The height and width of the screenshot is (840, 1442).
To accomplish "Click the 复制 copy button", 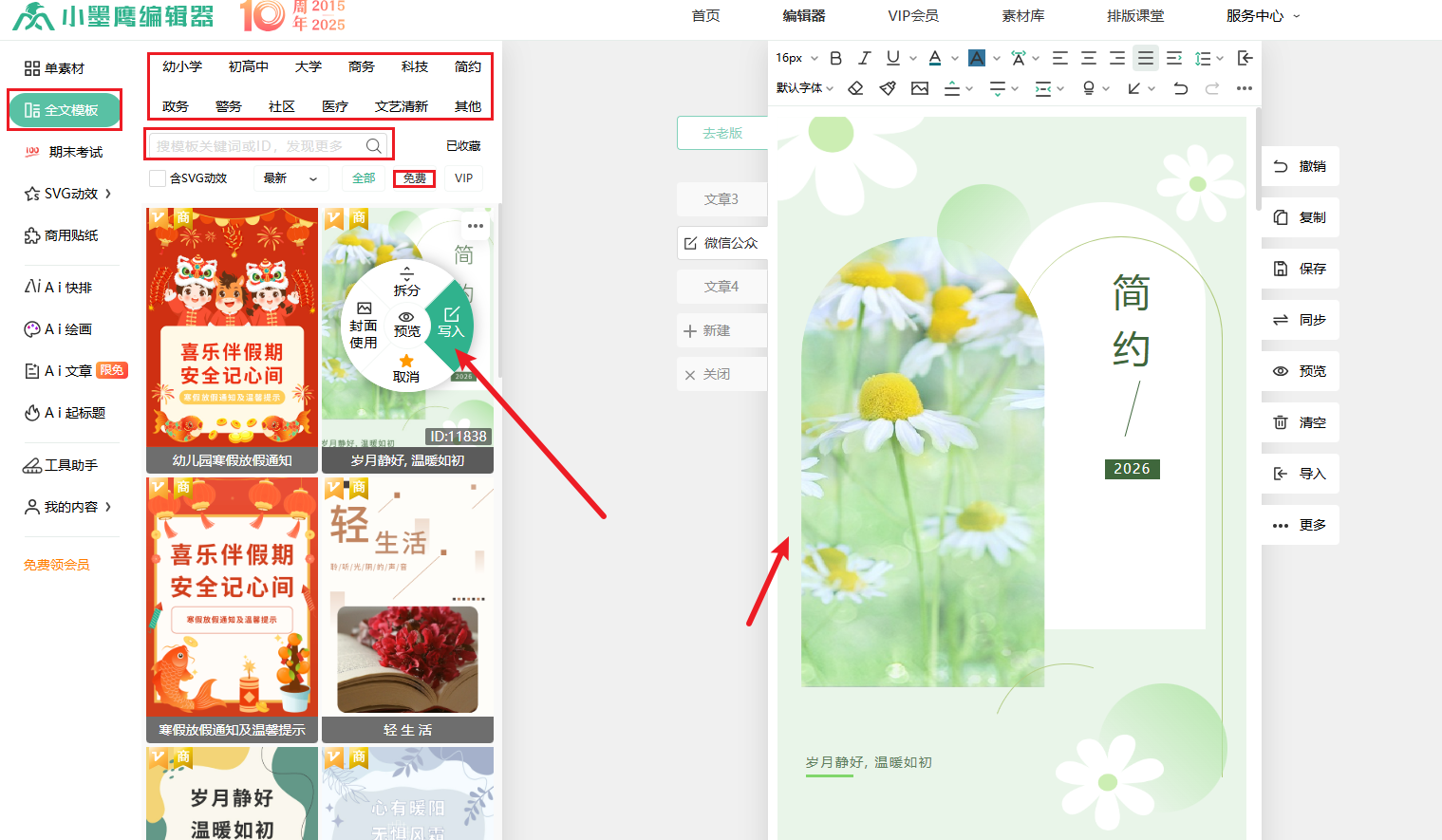I will 1301,217.
